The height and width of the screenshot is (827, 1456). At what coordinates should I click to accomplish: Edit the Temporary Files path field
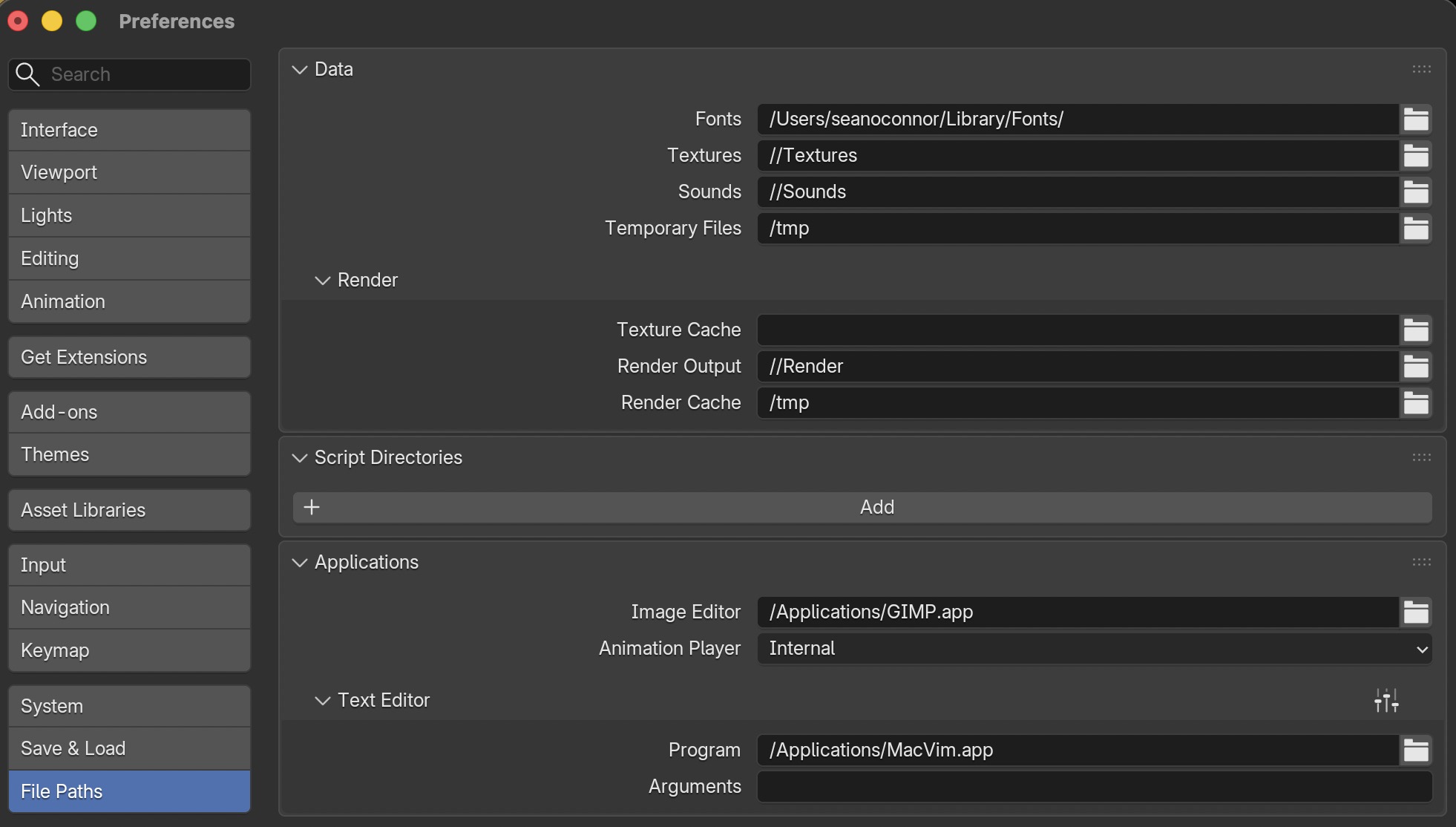click(1078, 228)
